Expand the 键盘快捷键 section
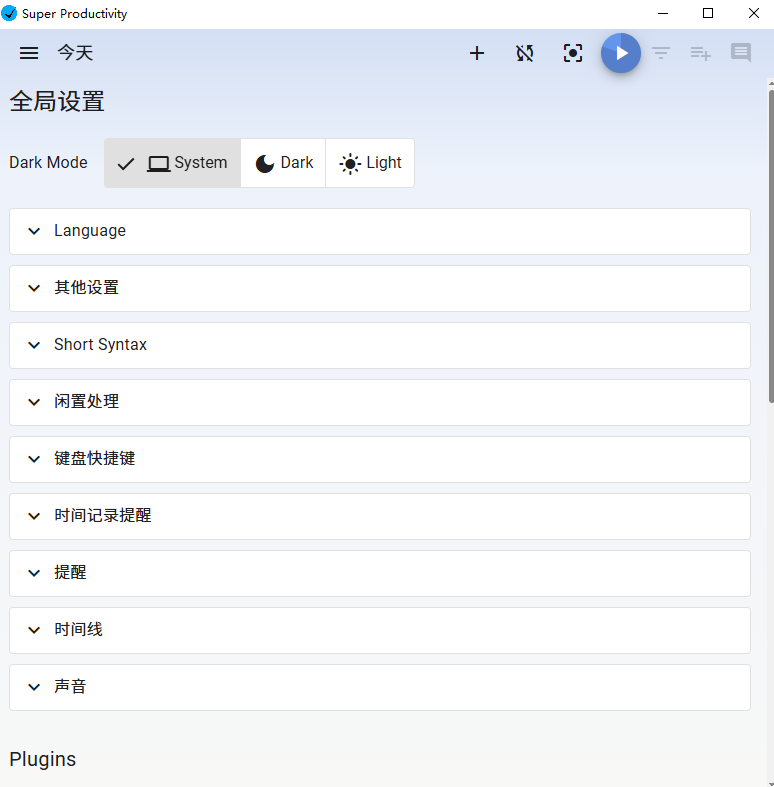 coord(380,459)
